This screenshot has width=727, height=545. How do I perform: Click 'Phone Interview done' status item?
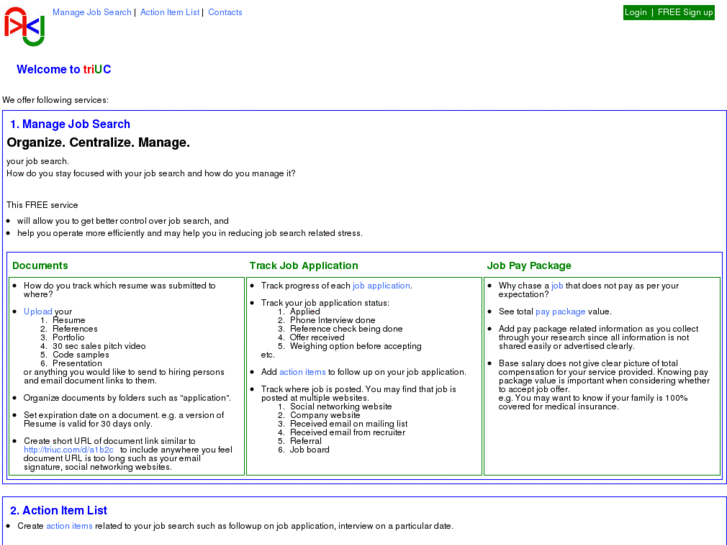coord(332,320)
